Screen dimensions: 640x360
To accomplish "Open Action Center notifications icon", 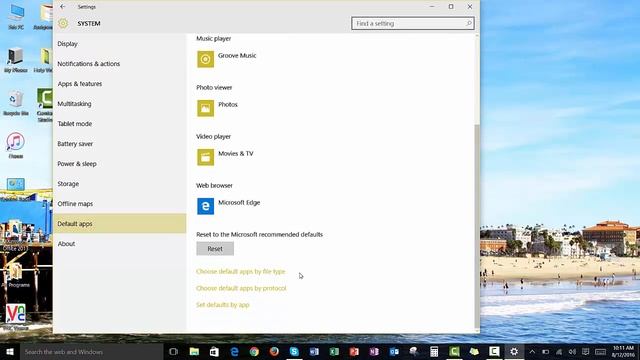I will pyautogui.click(x=586, y=351).
